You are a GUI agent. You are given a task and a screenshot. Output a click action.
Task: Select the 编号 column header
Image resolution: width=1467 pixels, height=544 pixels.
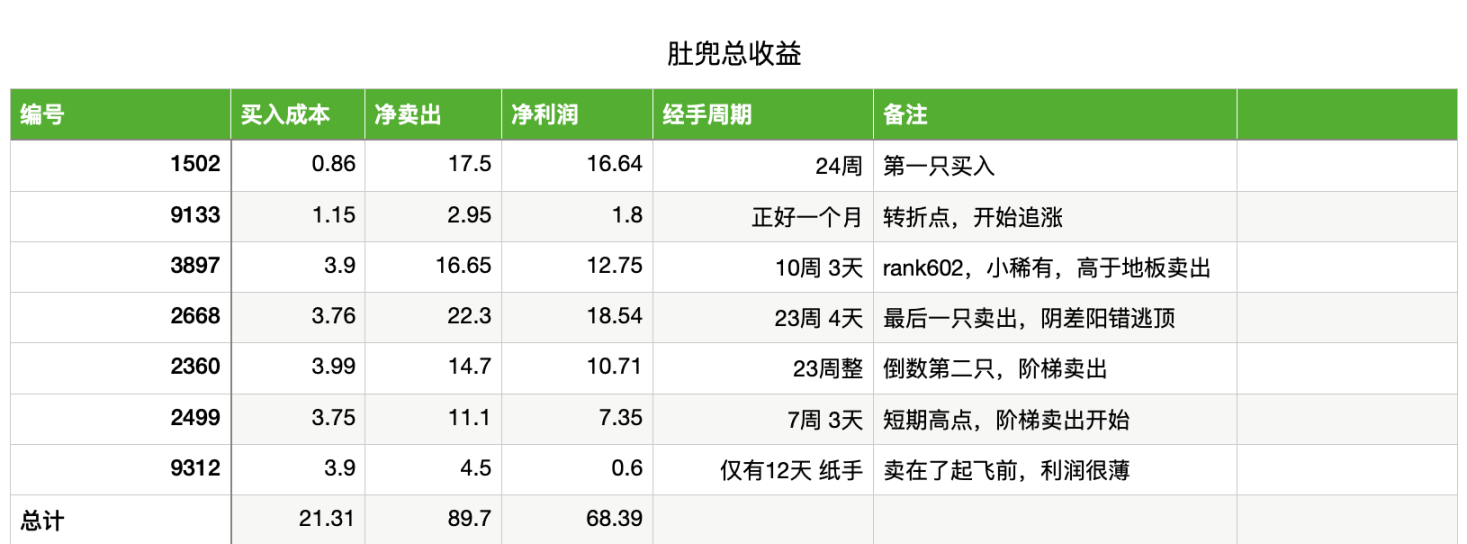click(42, 115)
